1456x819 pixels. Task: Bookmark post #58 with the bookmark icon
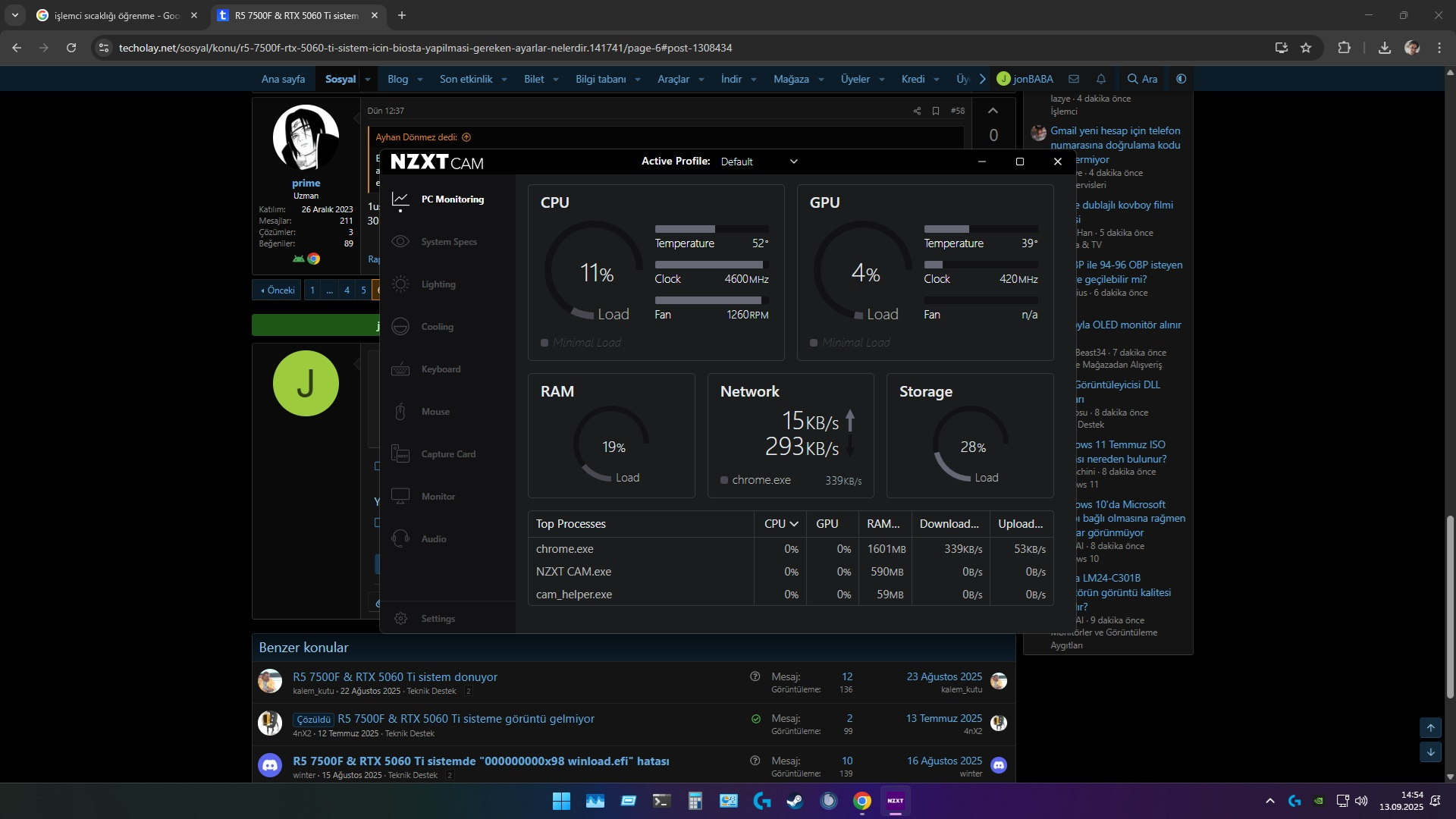point(936,111)
